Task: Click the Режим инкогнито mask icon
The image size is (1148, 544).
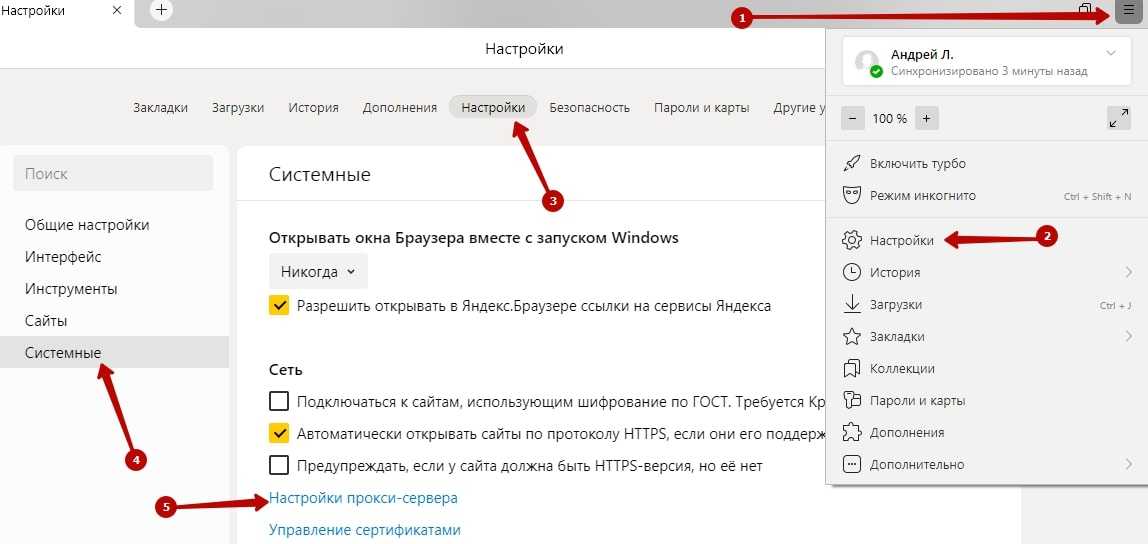Action: (x=851, y=195)
